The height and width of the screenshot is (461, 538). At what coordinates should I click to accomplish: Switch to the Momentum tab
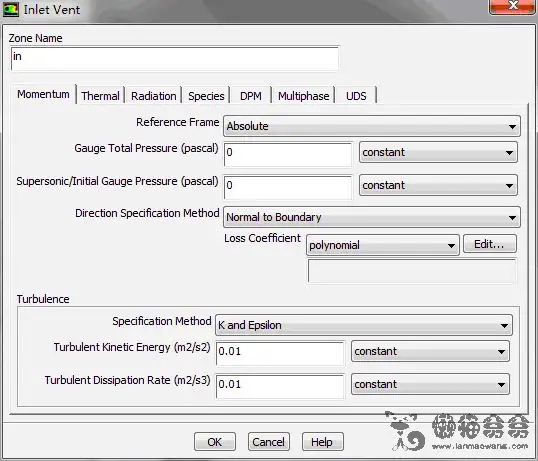click(44, 94)
